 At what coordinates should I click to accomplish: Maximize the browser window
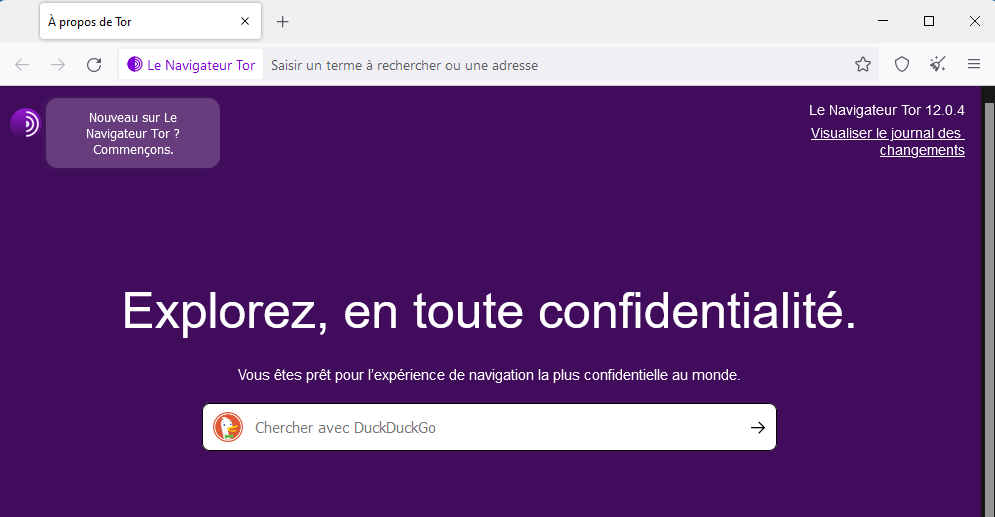pyautogui.click(x=929, y=21)
